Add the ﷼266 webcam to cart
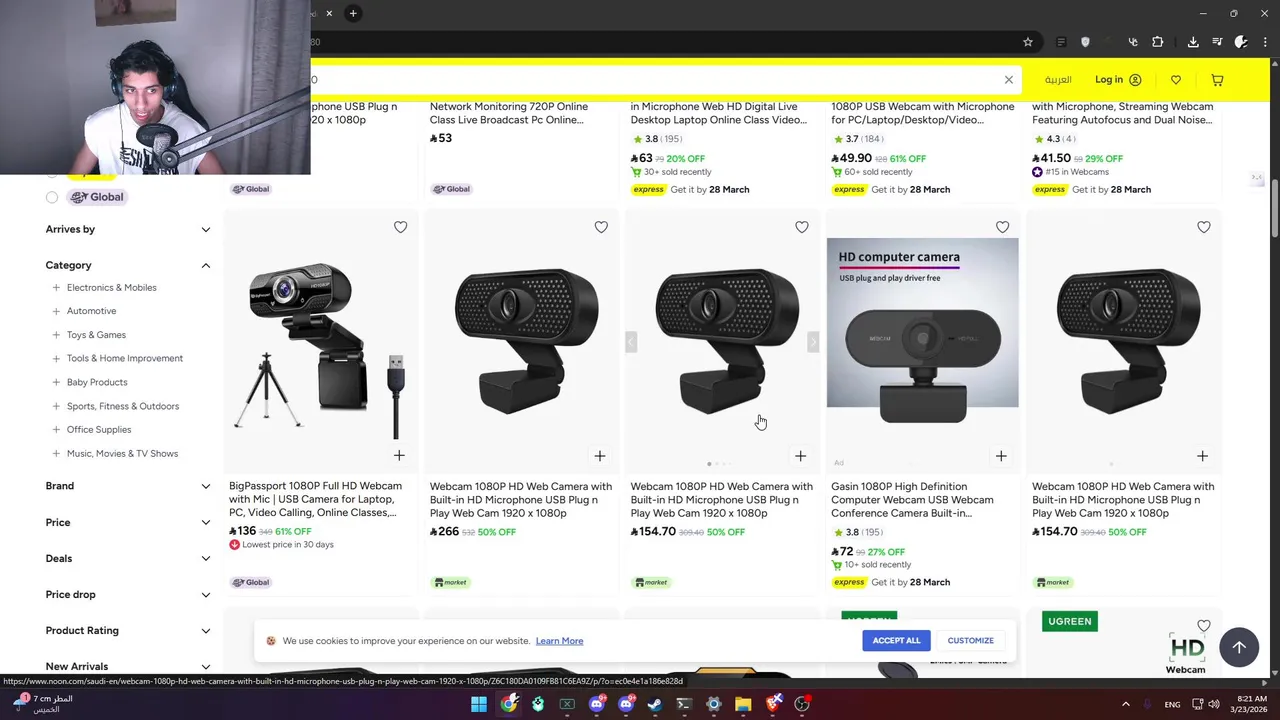This screenshot has height=720, width=1280. (600, 456)
